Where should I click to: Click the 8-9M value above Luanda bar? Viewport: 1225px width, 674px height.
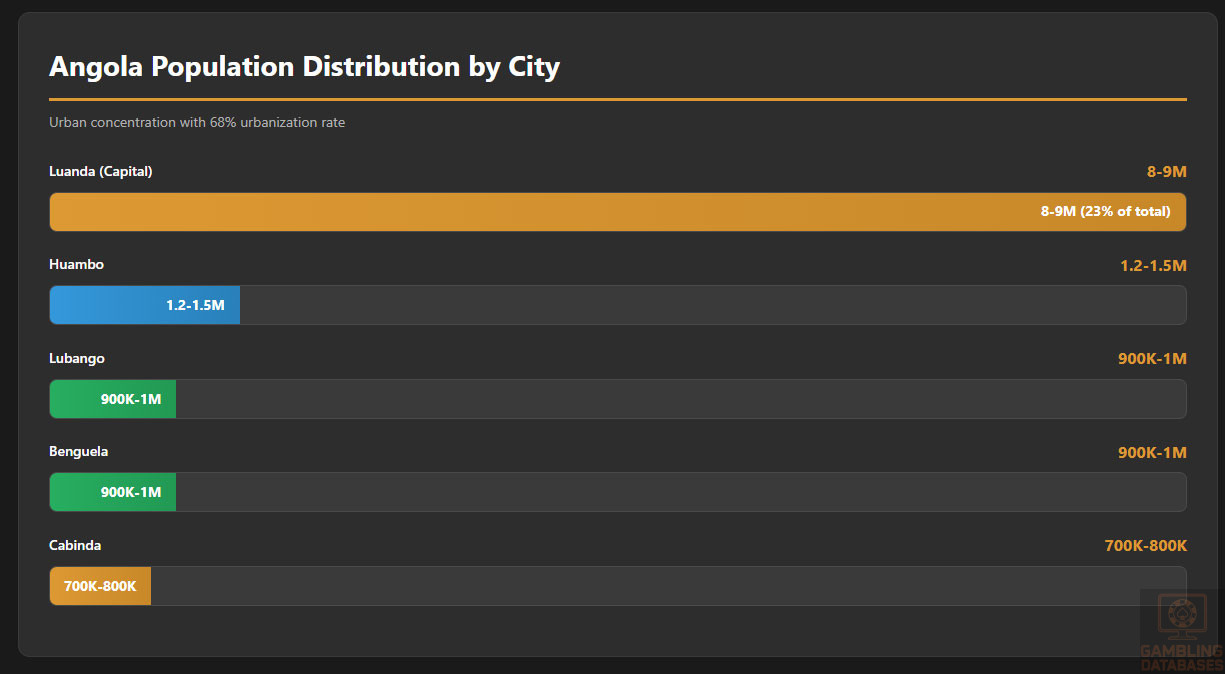point(1166,172)
